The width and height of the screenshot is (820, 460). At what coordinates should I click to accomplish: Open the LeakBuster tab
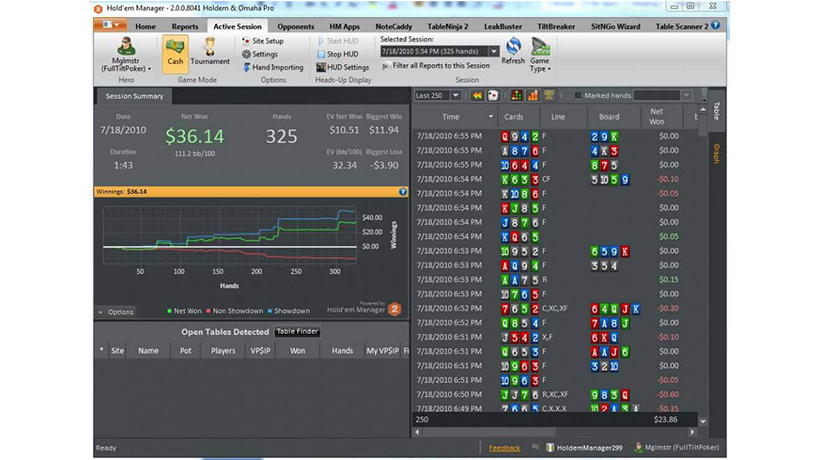click(503, 26)
